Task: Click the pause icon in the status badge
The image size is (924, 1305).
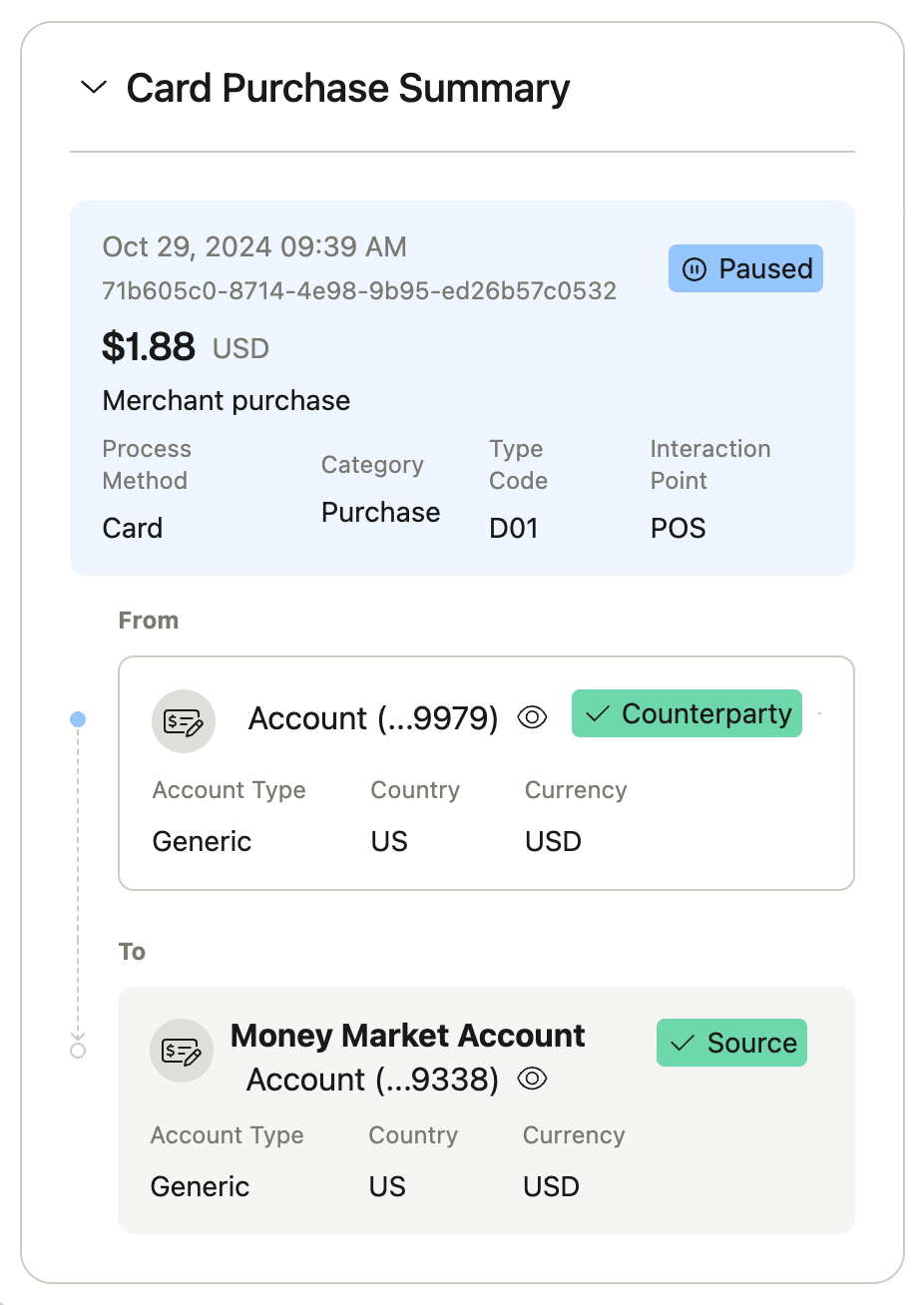Action: click(x=693, y=269)
